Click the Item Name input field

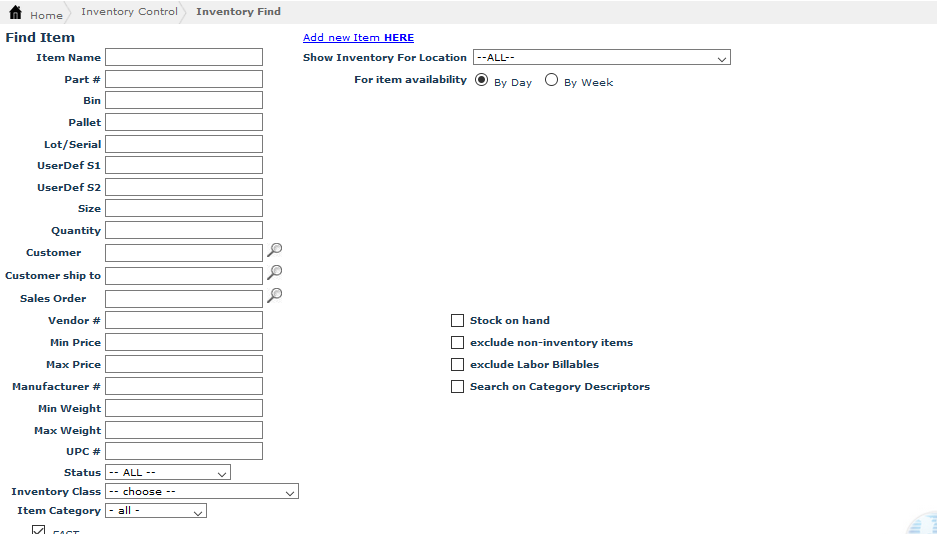click(184, 58)
